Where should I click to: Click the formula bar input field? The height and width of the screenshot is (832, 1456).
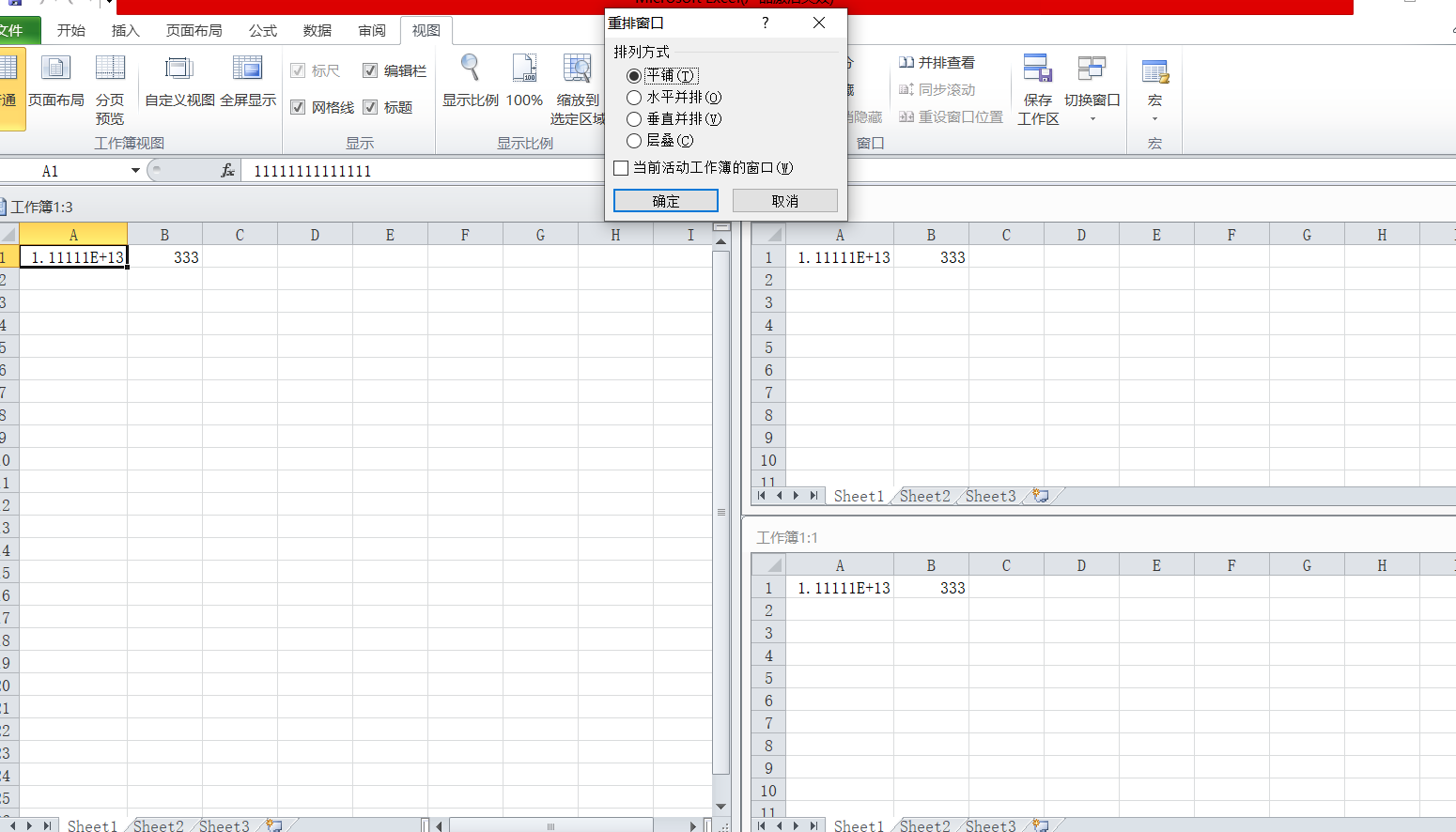pos(423,171)
